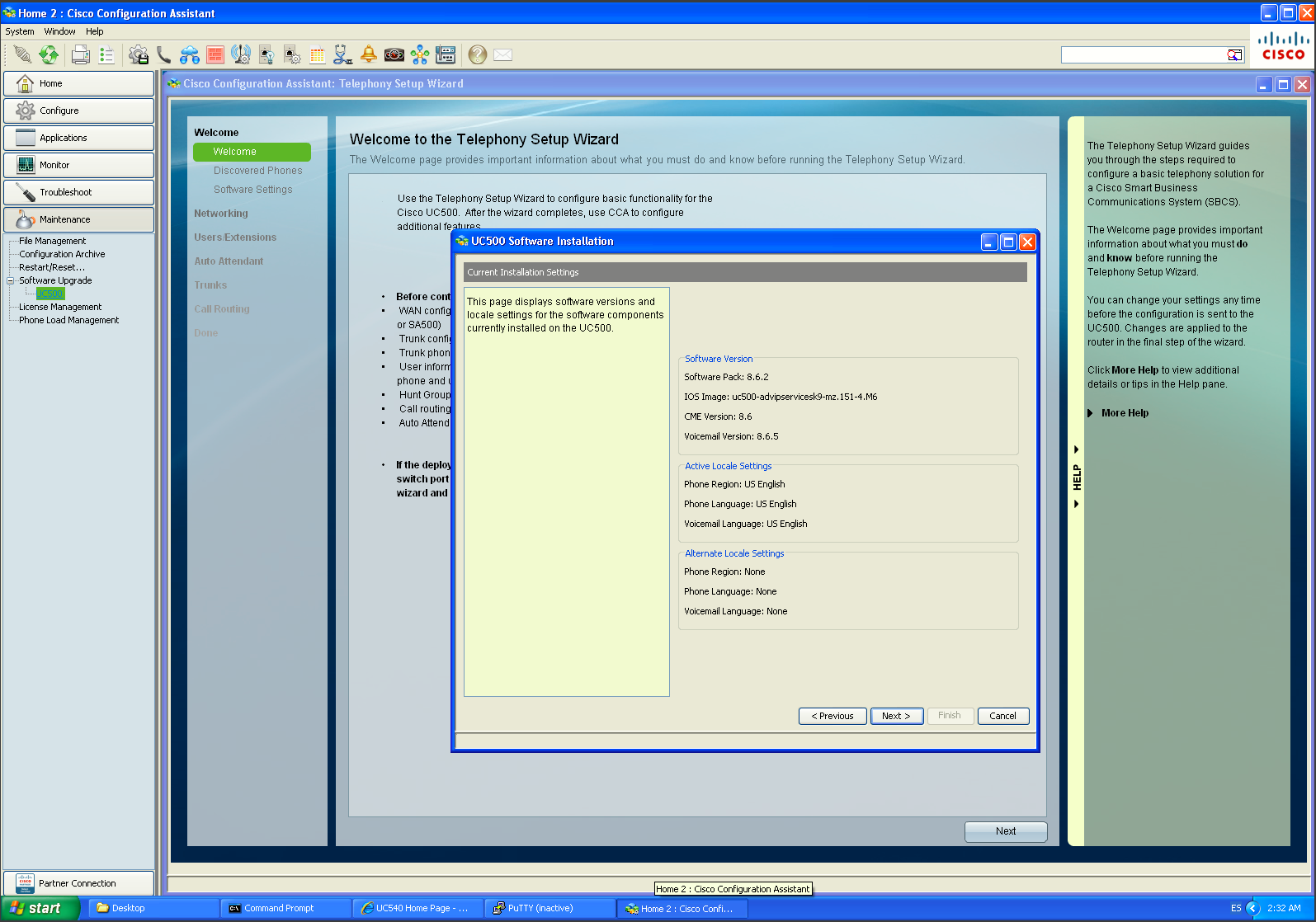Click the envelope feedback toolbar icon
The height and width of the screenshot is (922, 1316).
[502, 54]
